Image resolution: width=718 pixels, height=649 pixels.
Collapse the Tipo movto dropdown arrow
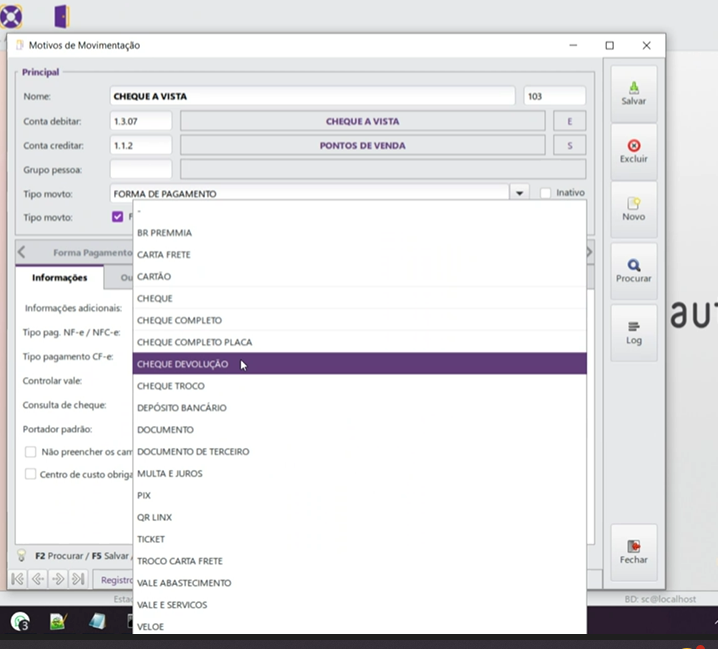pos(519,193)
